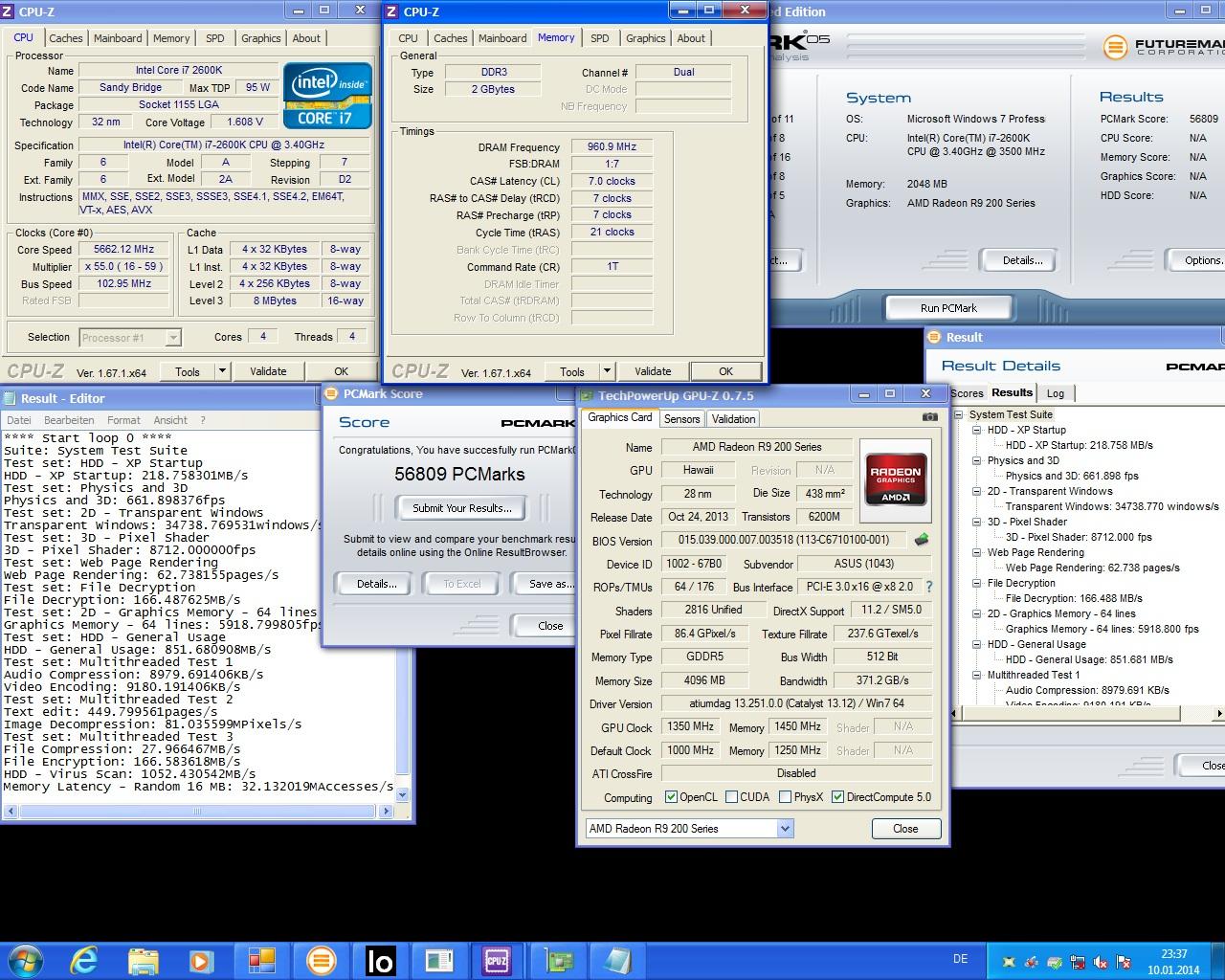The width and height of the screenshot is (1225, 980).
Task: Open Tools dropdown arrow in CPU-Z CPU window
Action: coord(222,371)
